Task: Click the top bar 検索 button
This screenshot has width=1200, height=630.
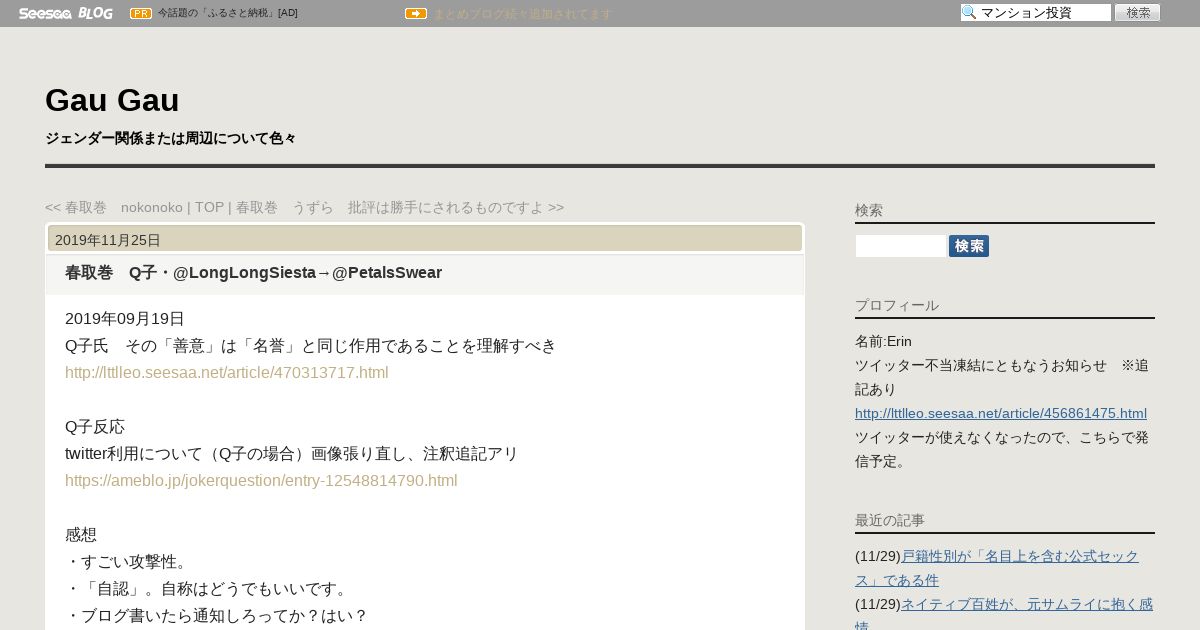Action: [x=1137, y=12]
